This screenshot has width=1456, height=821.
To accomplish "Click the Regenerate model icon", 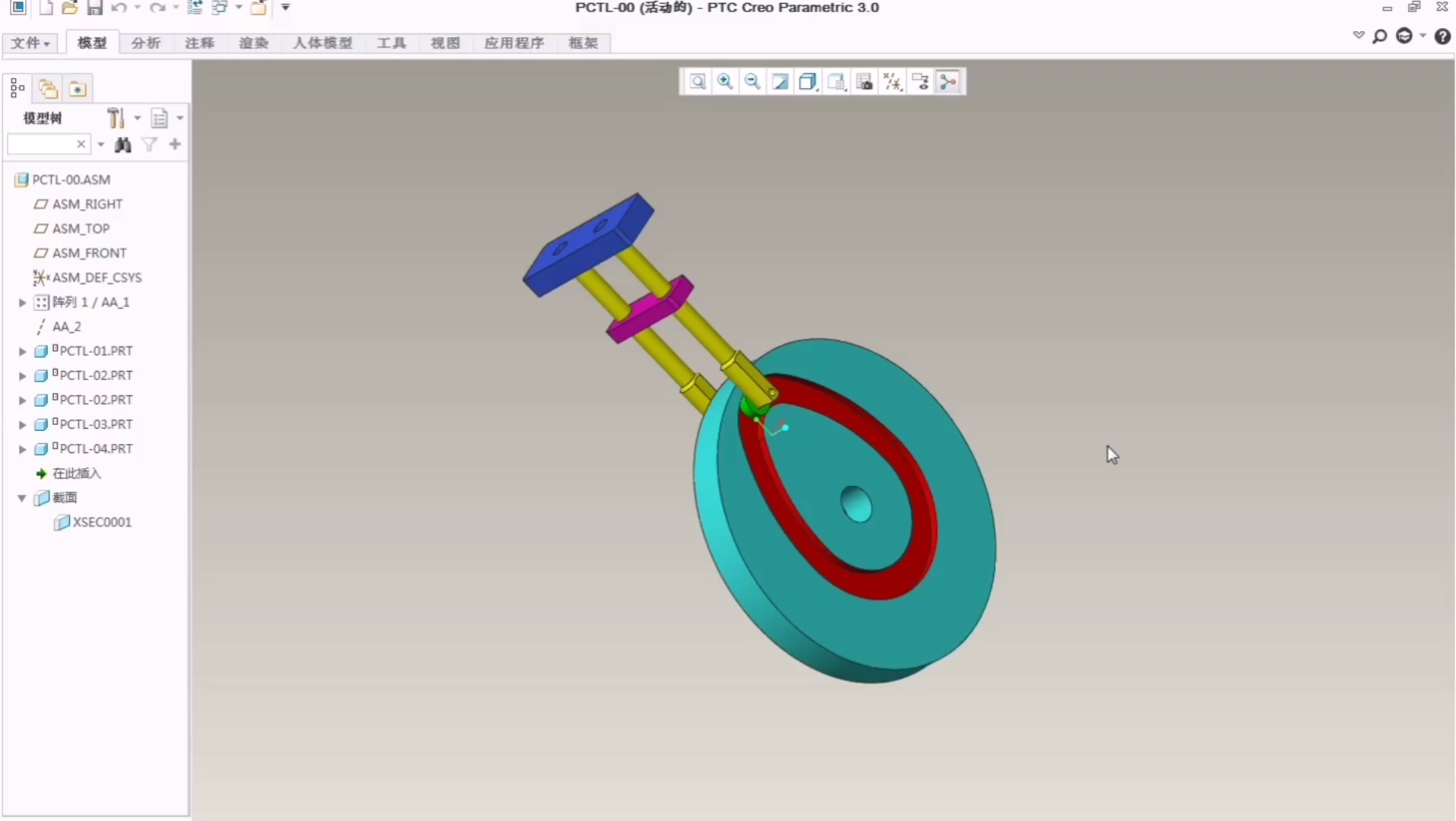I will pyautogui.click(x=195, y=8).
